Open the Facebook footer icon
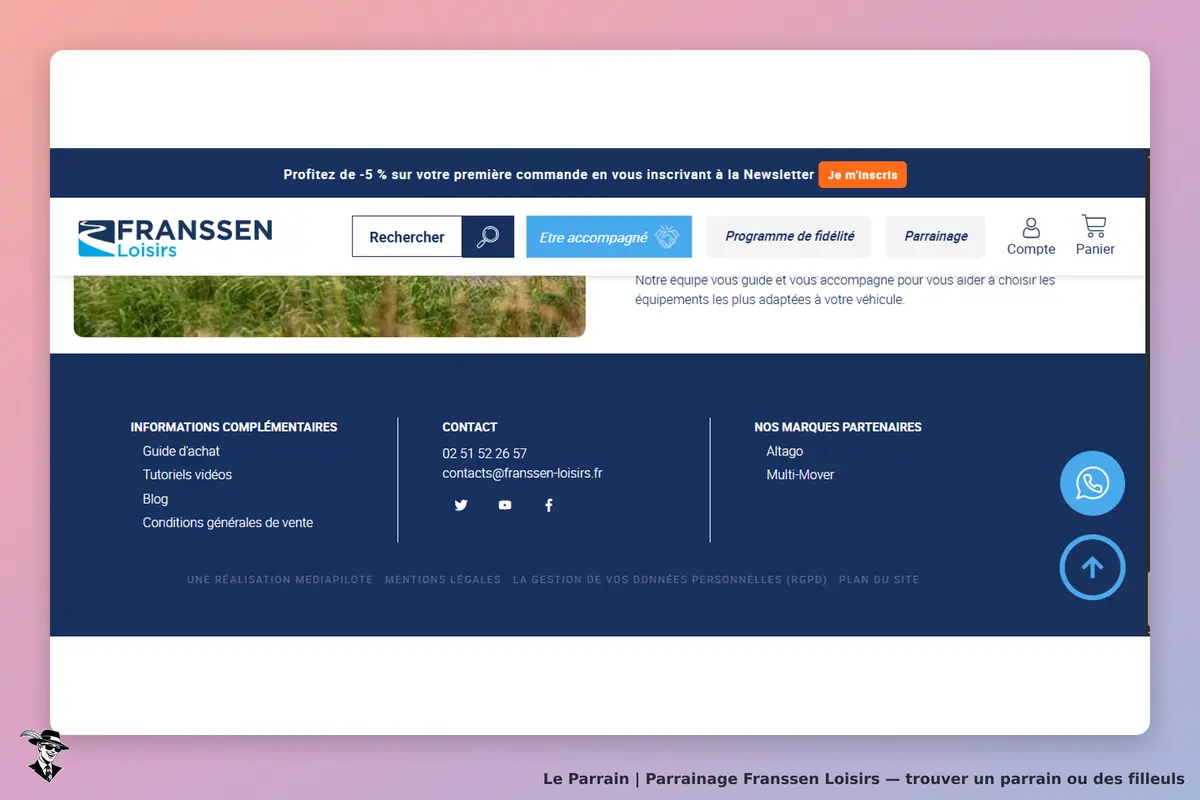This screenshot has width=1200, height=800. pyautogui.click(x=548, y=505)
